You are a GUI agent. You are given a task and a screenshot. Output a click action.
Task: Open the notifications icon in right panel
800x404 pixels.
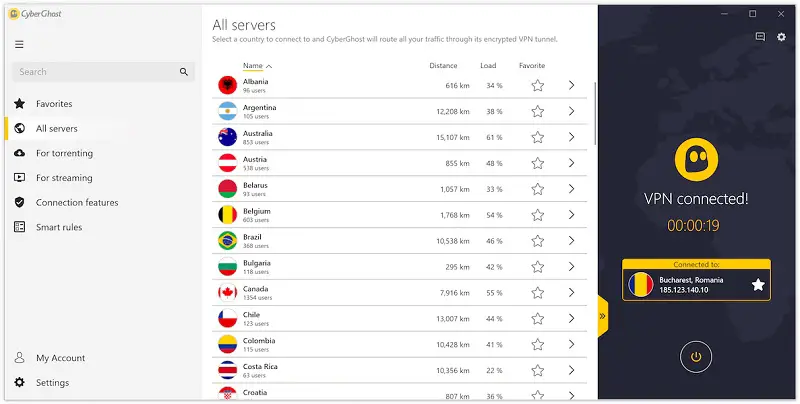click(x=761, y=37)
